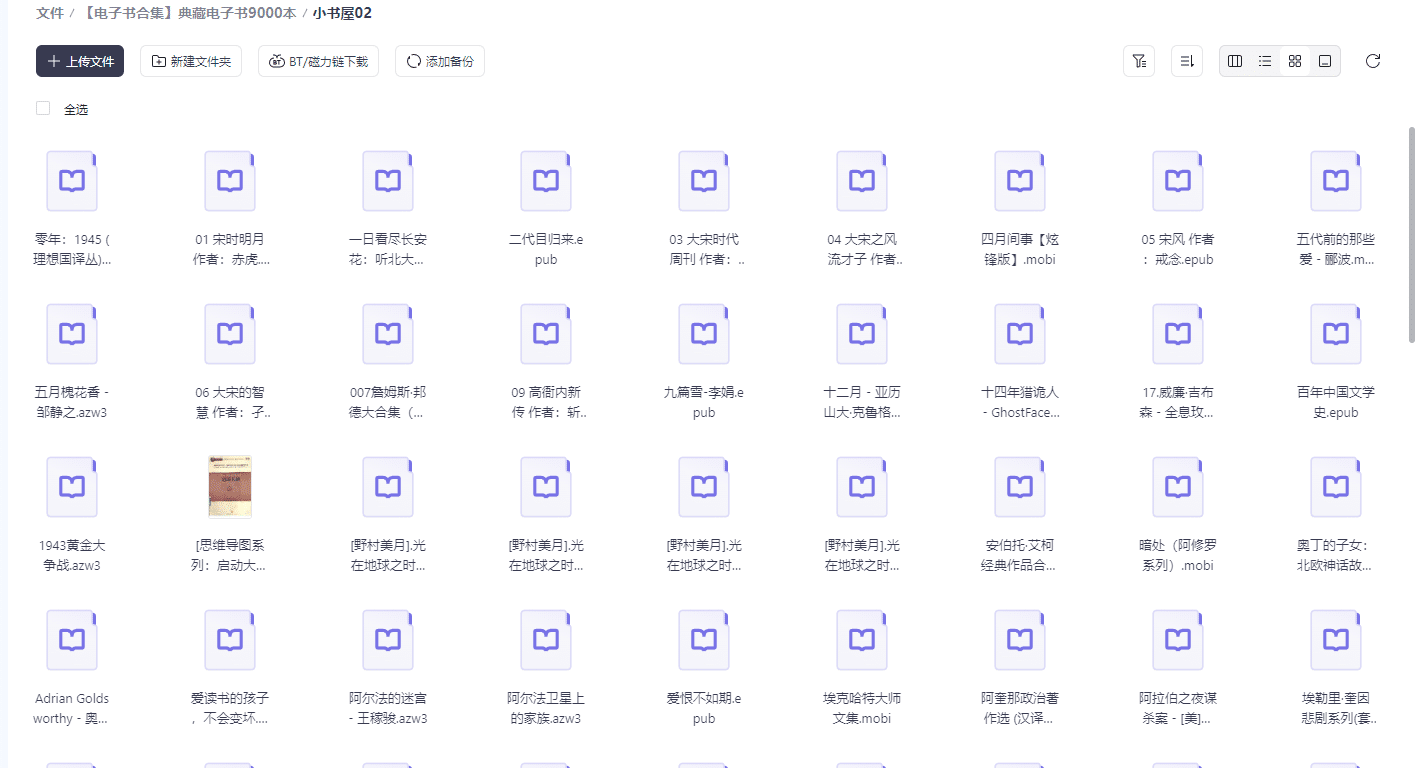Go to 文件 root in breadcrumb

[x=50, y=13]
